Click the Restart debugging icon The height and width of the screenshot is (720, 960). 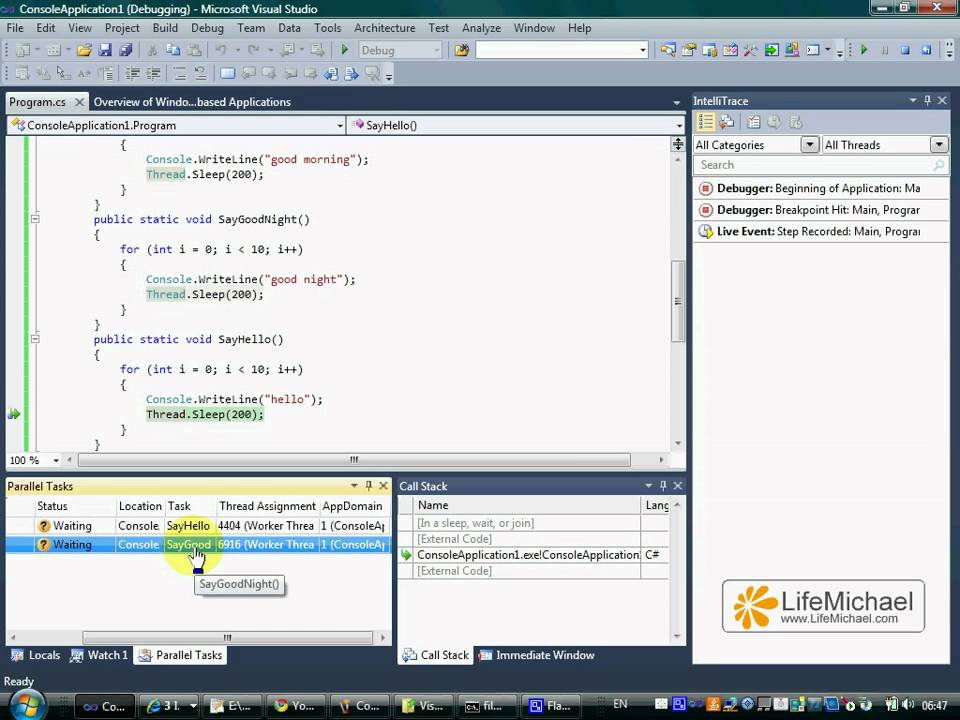click(x=926, y=50)
